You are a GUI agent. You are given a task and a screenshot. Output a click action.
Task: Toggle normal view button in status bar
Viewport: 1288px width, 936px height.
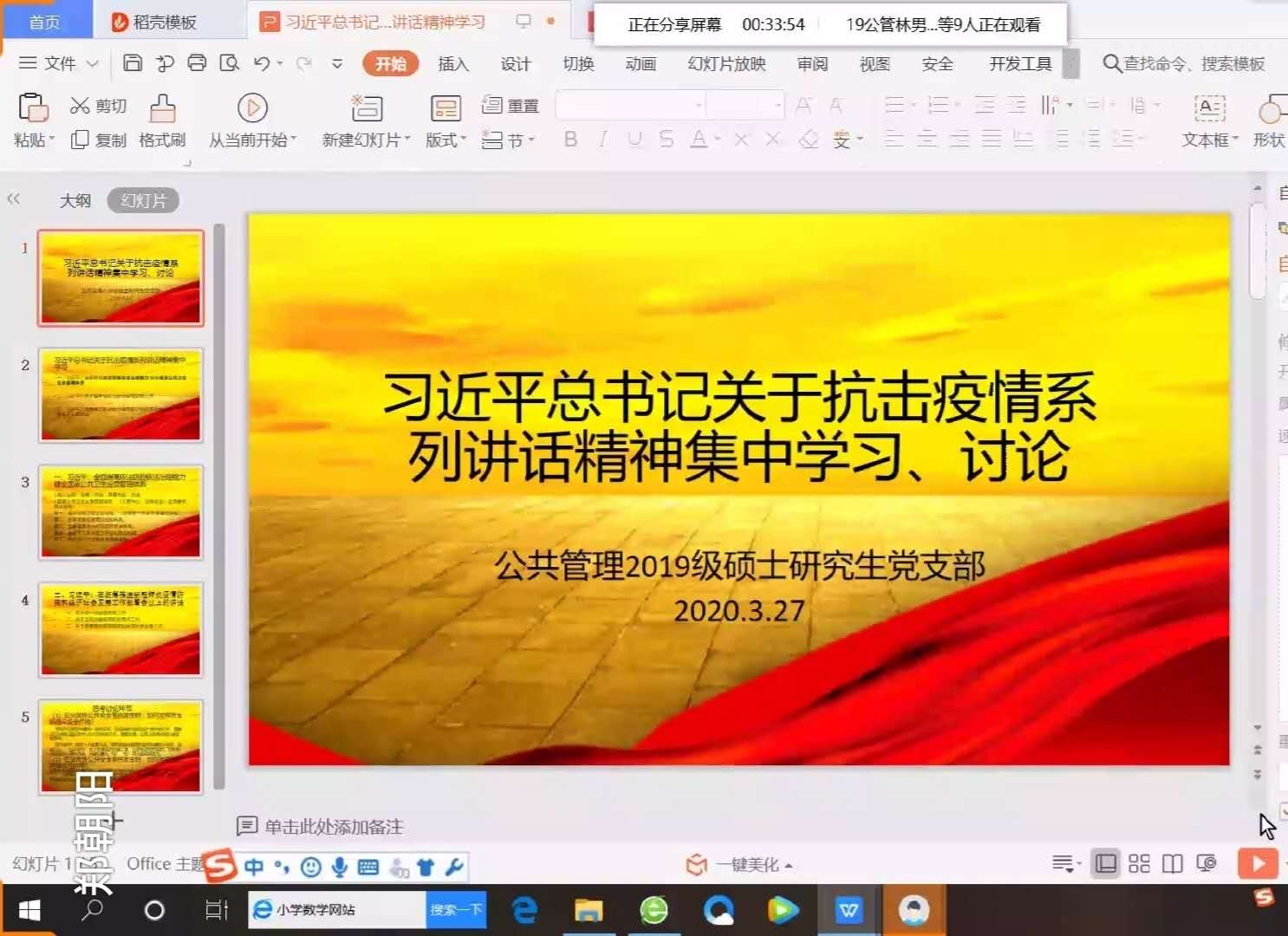click(1105, 863)
